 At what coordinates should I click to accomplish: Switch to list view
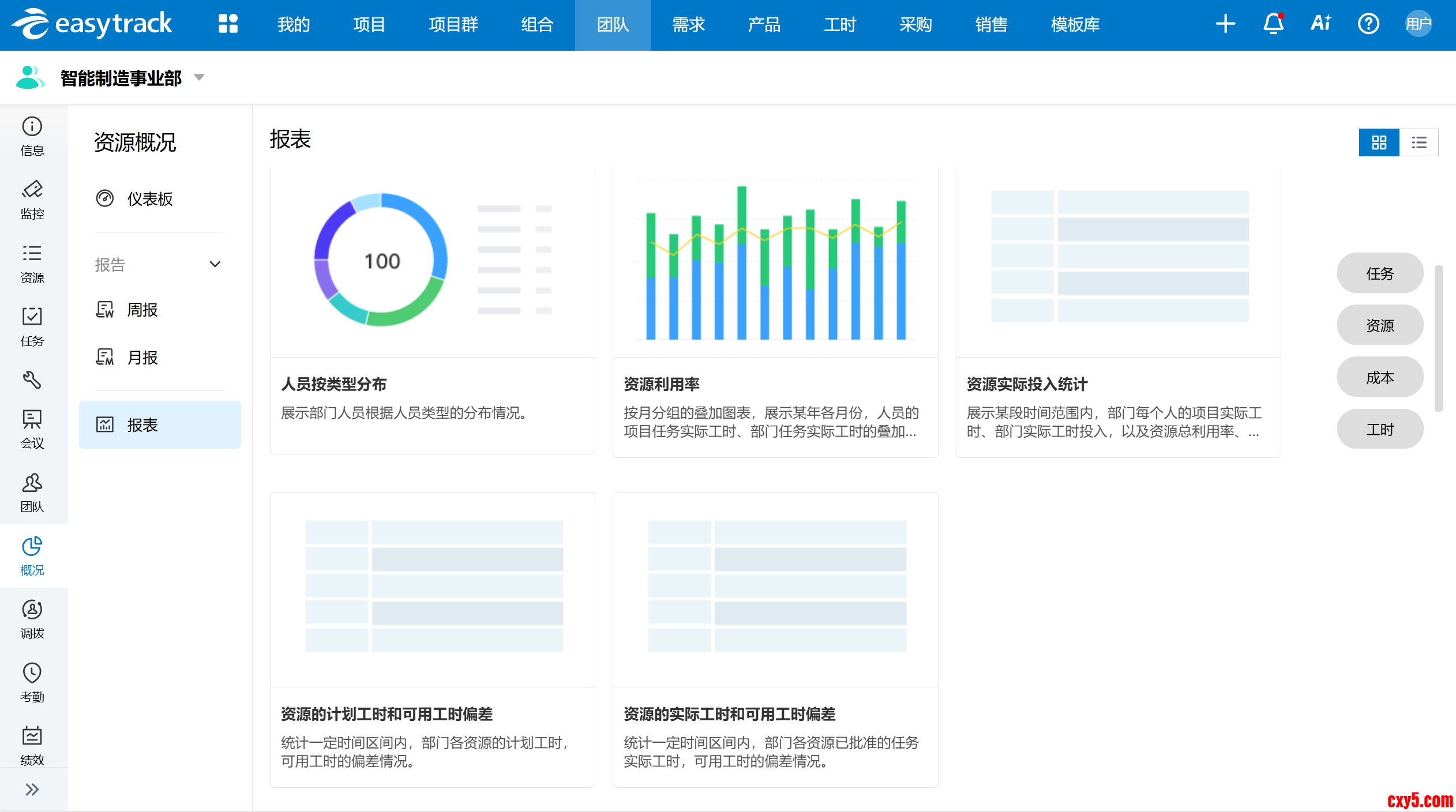pos(1419,142)
